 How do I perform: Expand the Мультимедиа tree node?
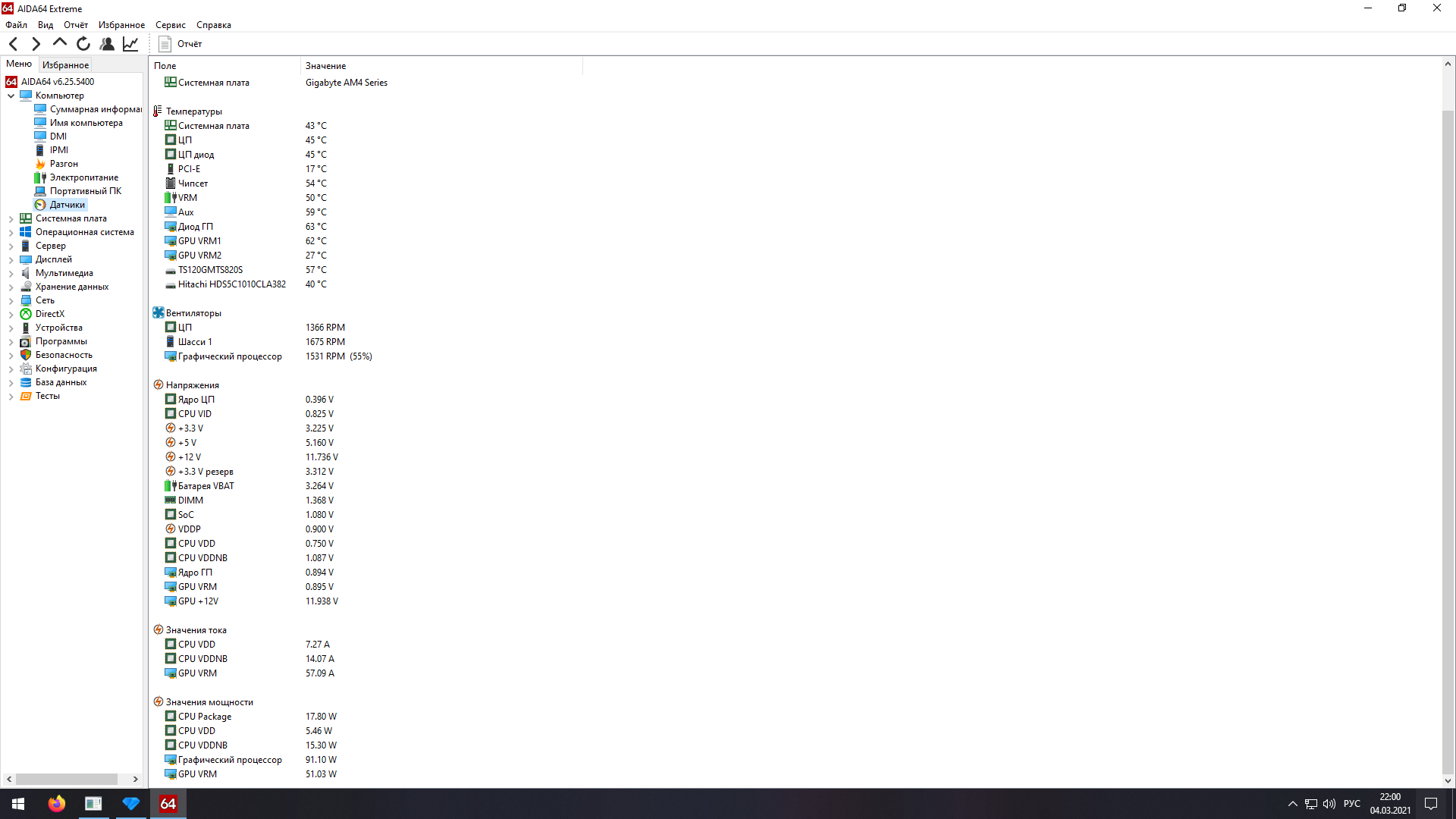tap(11, 273)
